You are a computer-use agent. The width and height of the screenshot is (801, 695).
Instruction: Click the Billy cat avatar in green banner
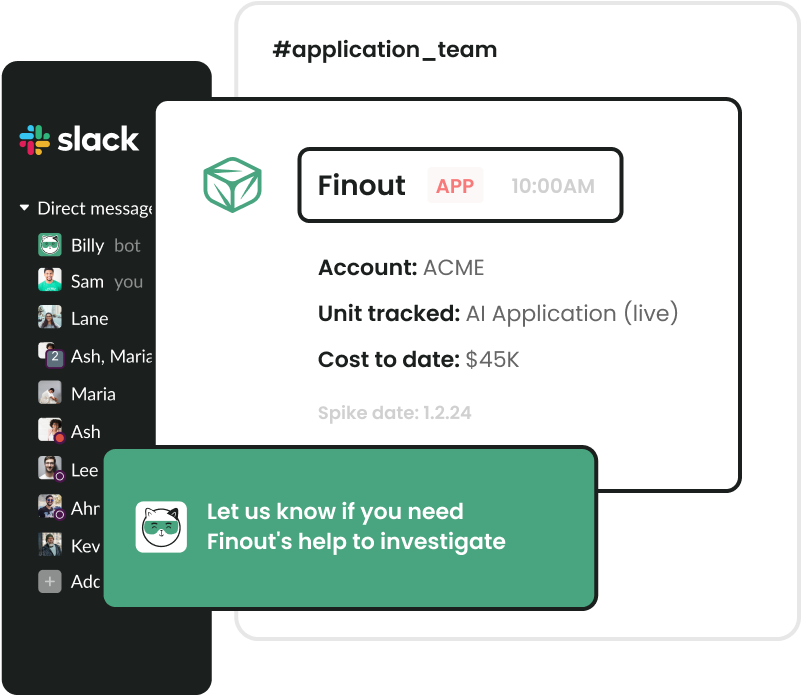[161, 527]
